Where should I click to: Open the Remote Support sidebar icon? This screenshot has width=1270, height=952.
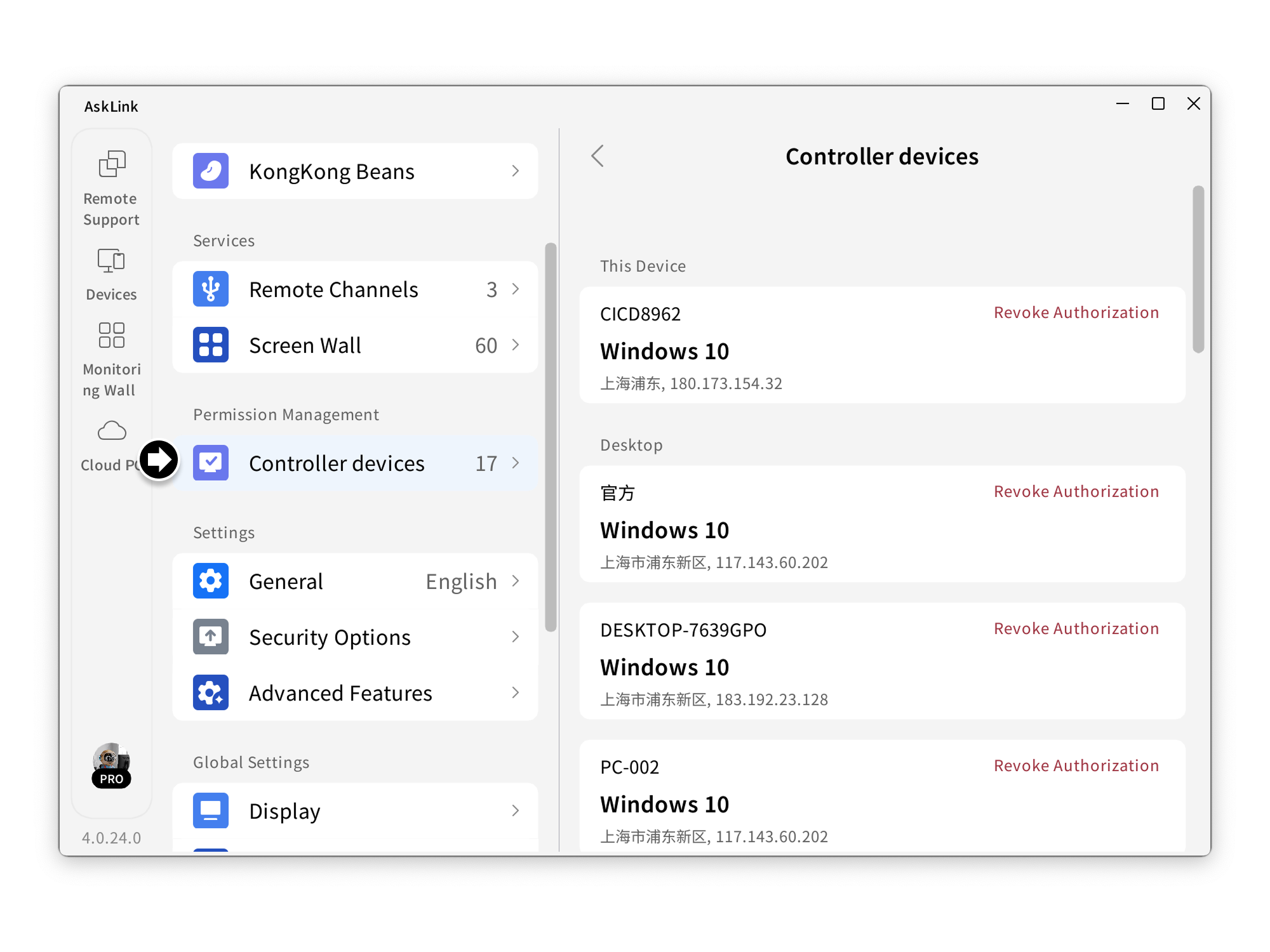coord(112,164)
